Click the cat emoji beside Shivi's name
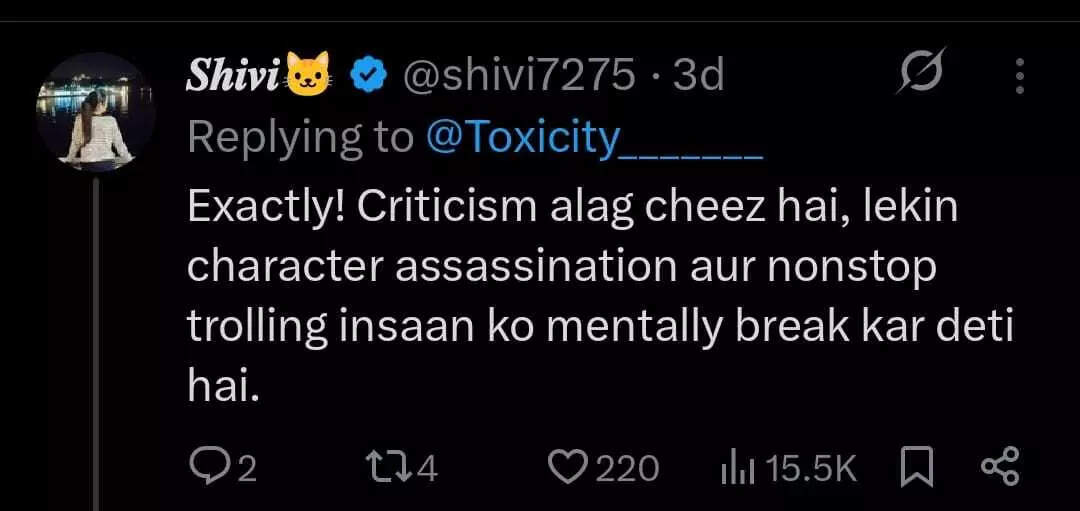Image resolution: width=1080 pixels, height=511 pixels. tap(310, 76)
